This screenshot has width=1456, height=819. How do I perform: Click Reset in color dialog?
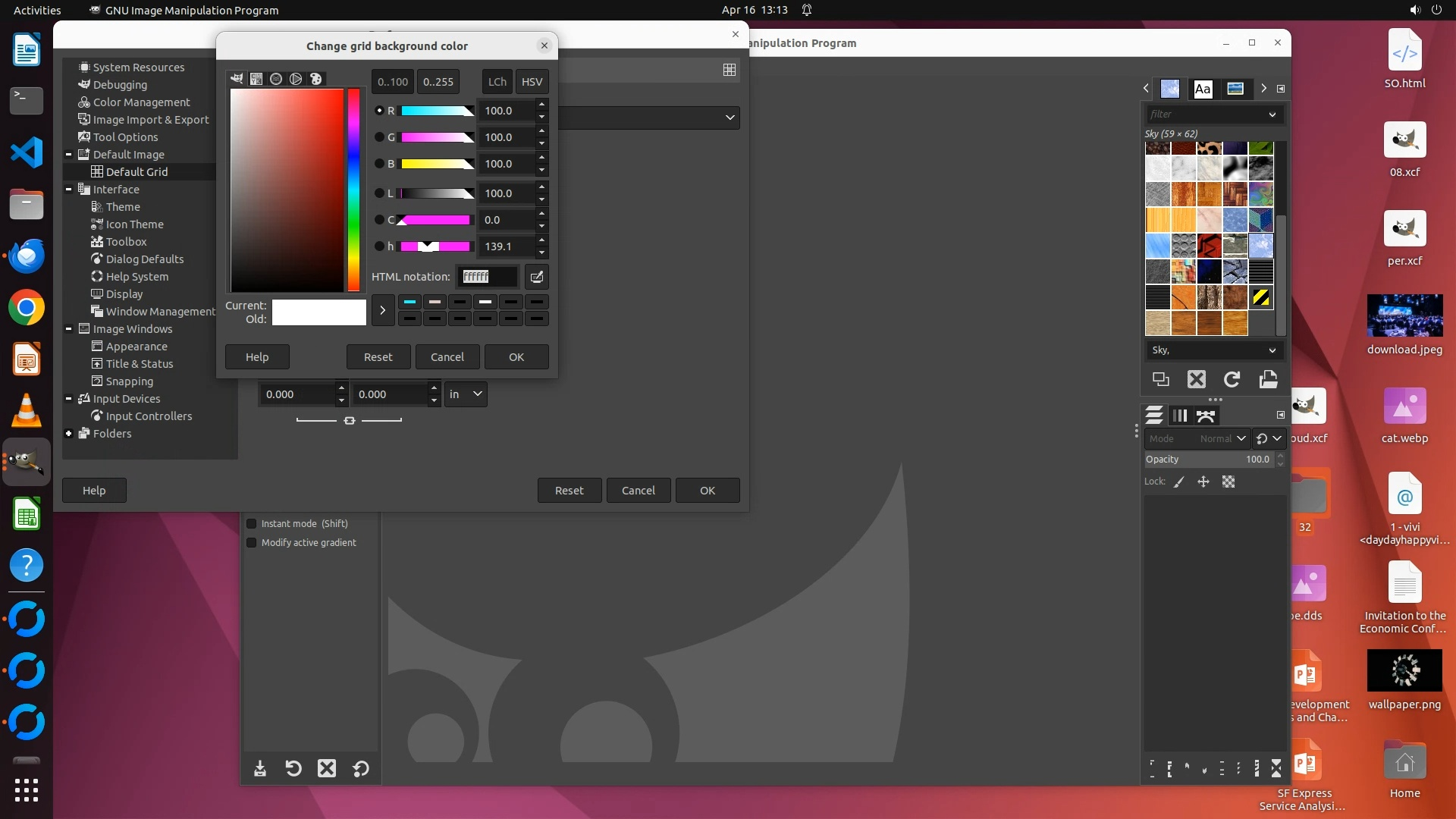(x=378, y=357)
